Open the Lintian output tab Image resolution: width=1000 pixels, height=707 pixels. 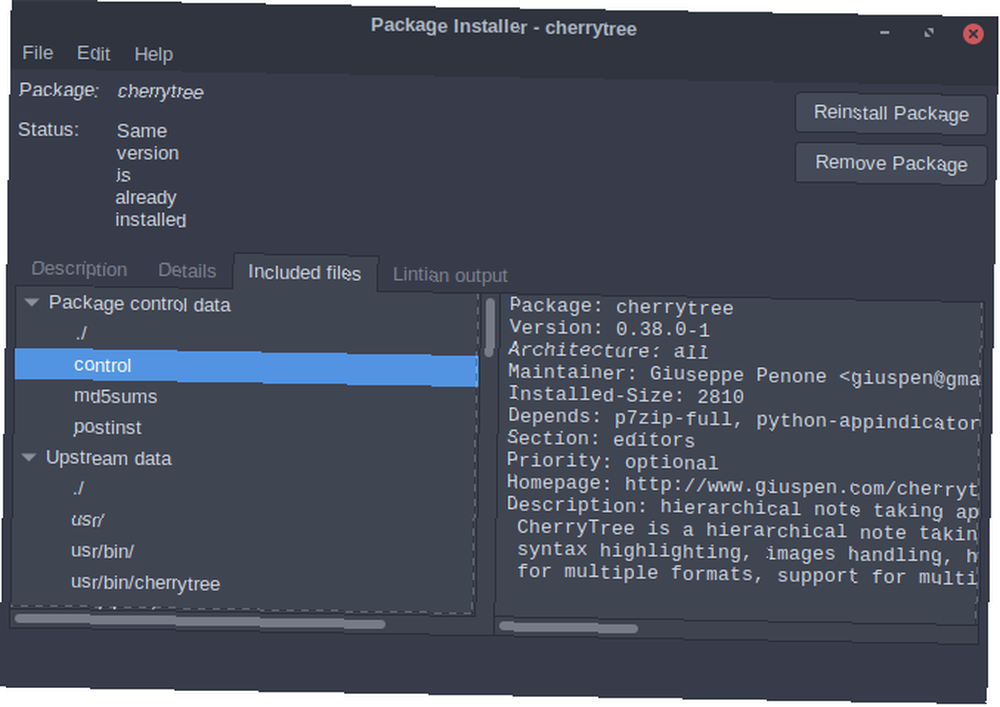tap(450, 275)
